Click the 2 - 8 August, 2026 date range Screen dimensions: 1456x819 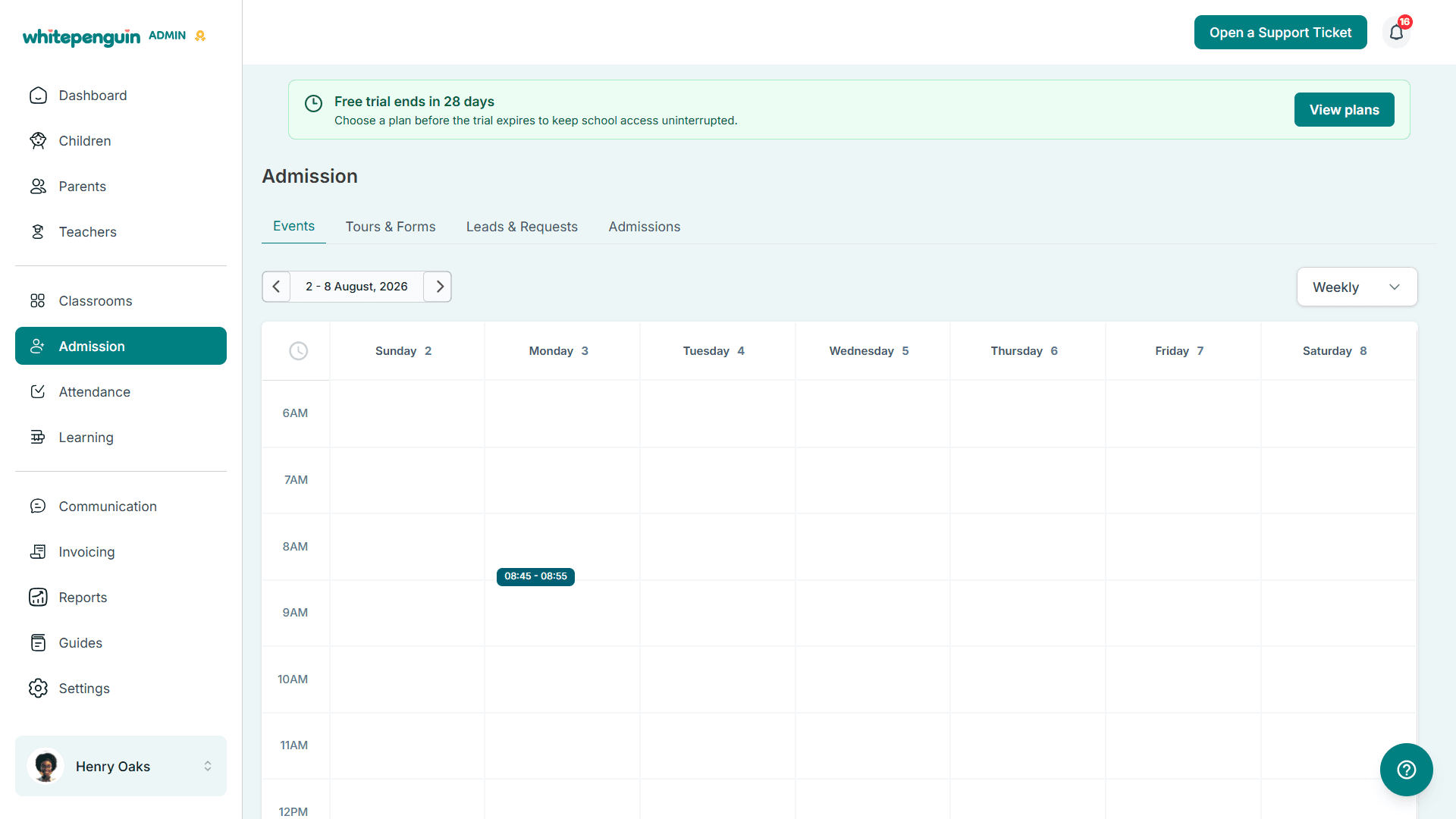356,287
